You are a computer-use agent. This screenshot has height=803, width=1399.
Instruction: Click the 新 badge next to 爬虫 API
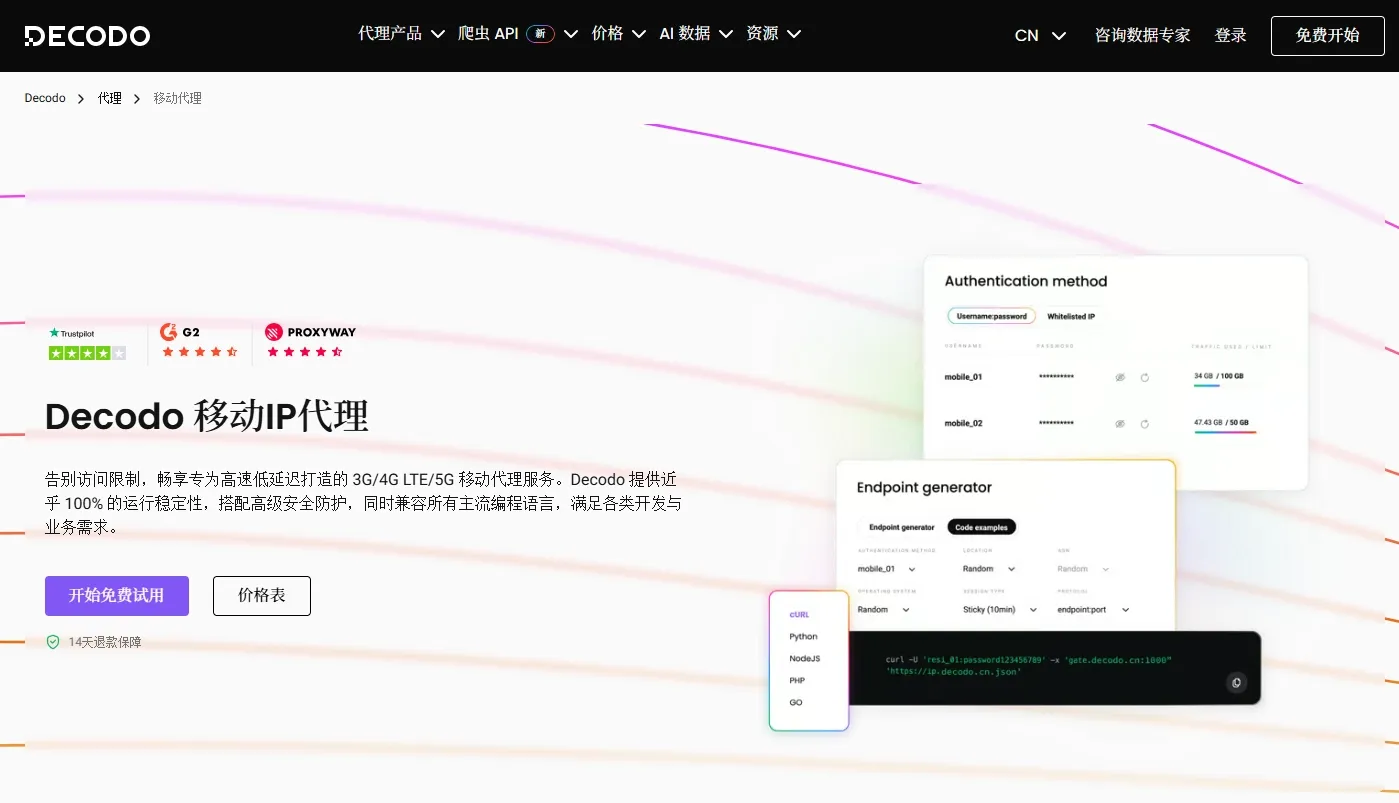[x=540, y=34]
